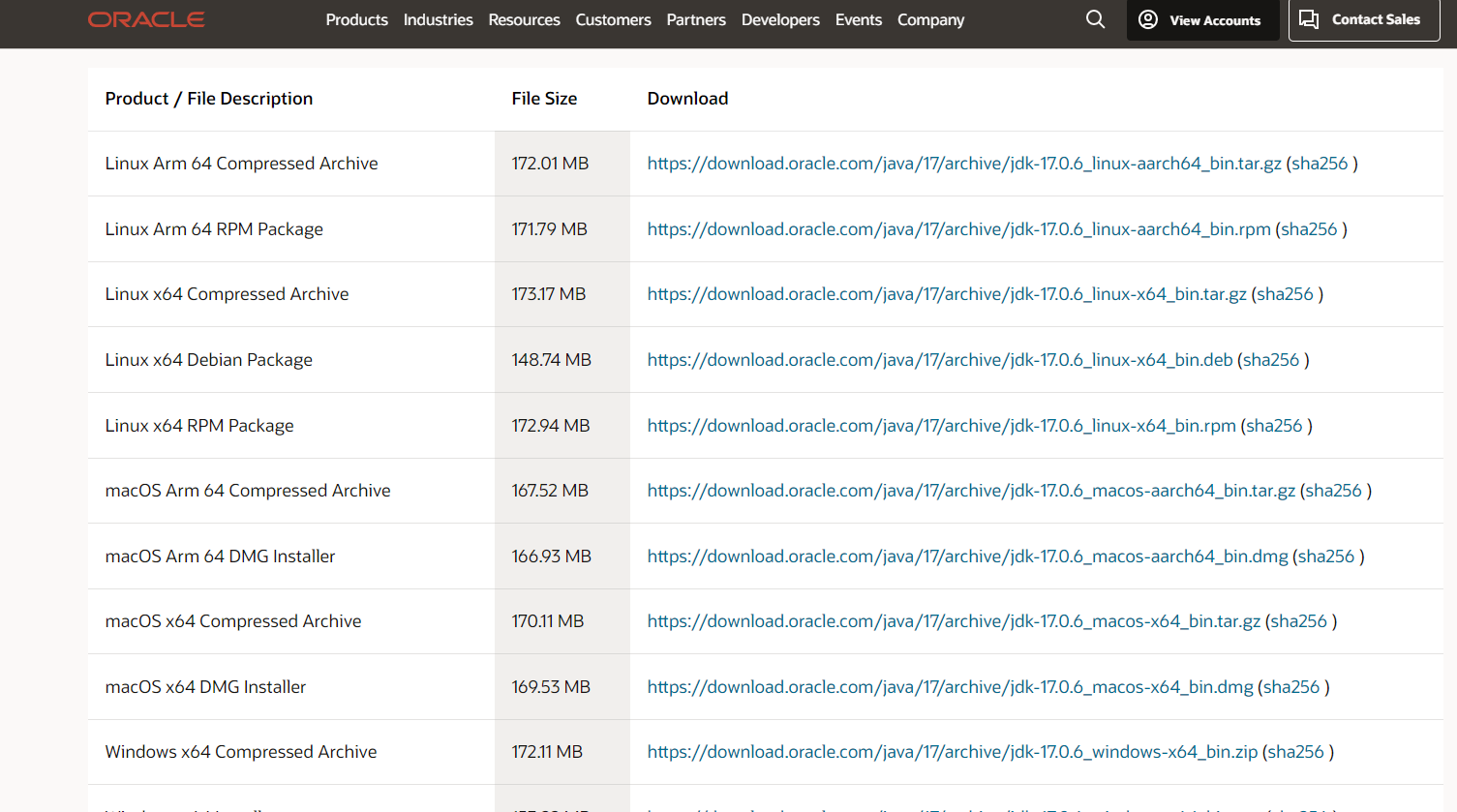
Task: Select 'Linux Arm 64 RPM Package' text
Action: tap(214, 229)
